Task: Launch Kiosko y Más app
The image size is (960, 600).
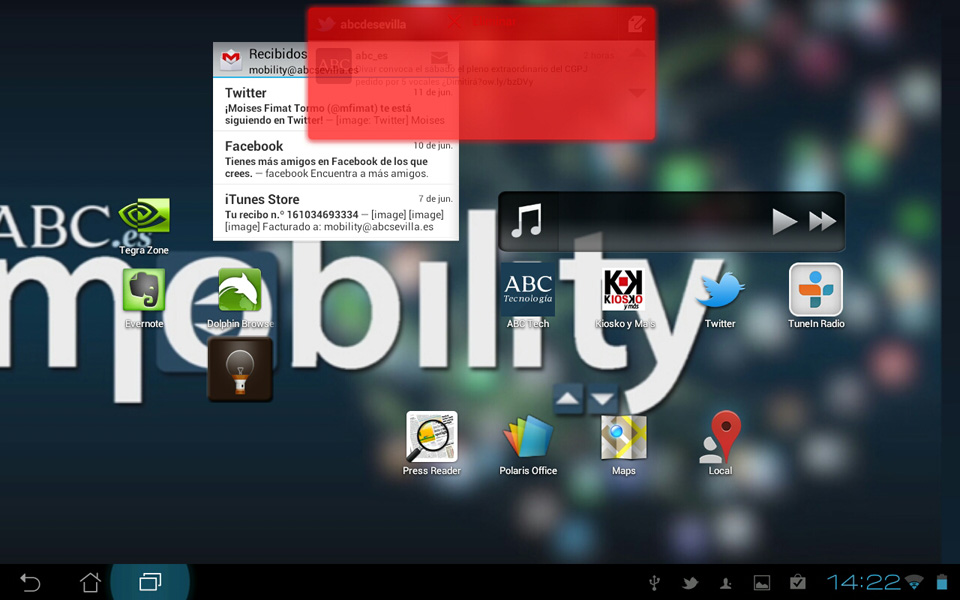Action: point(624,291)
